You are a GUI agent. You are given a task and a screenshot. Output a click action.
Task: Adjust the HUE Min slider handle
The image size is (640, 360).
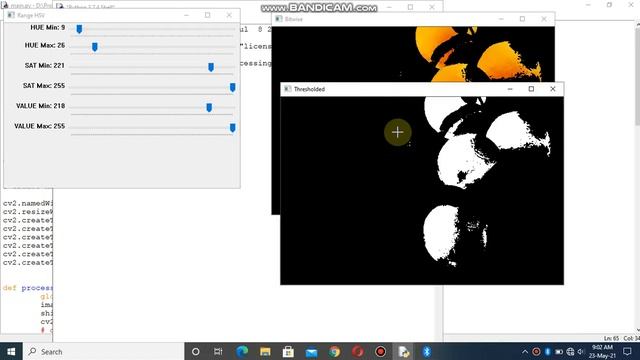[x=79, y=29]
